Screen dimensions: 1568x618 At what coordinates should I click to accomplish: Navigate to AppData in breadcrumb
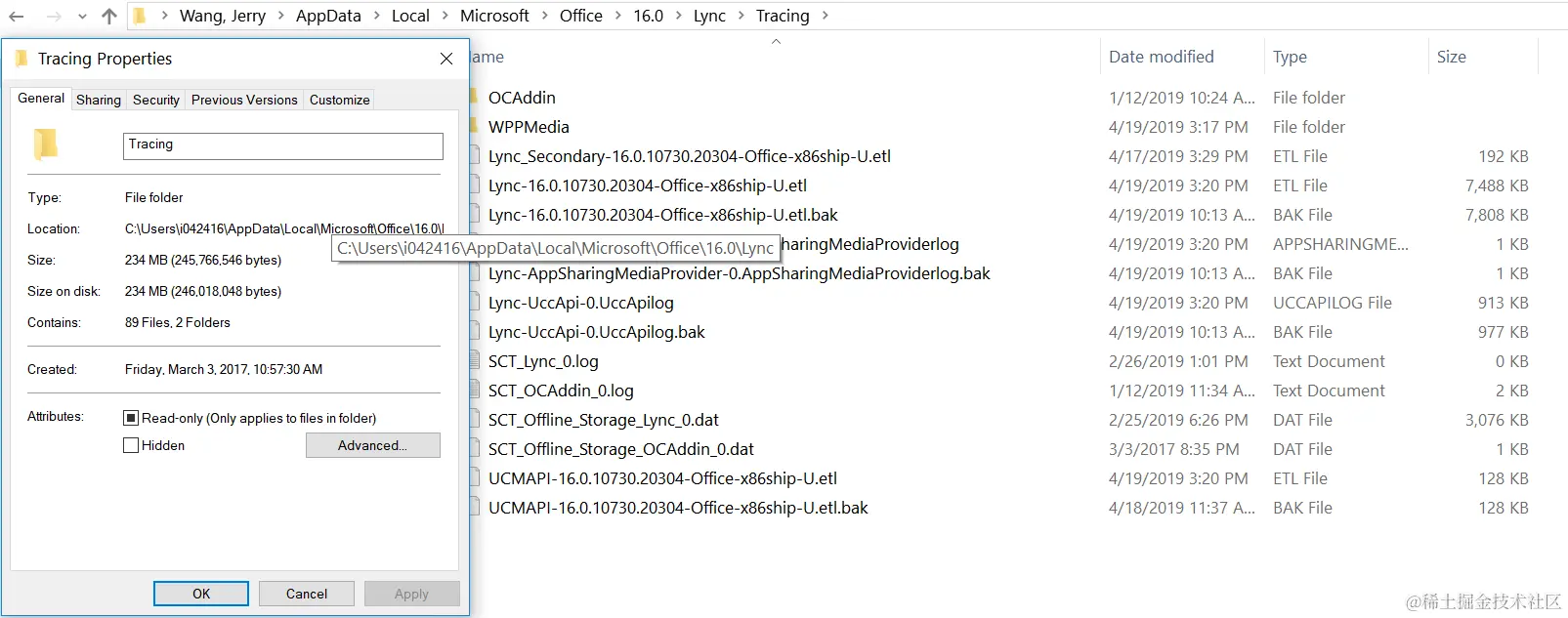(x=328, y=16)
